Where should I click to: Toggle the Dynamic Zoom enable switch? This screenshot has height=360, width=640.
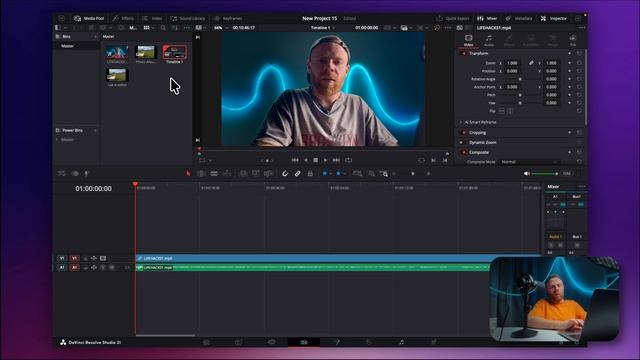462,142
